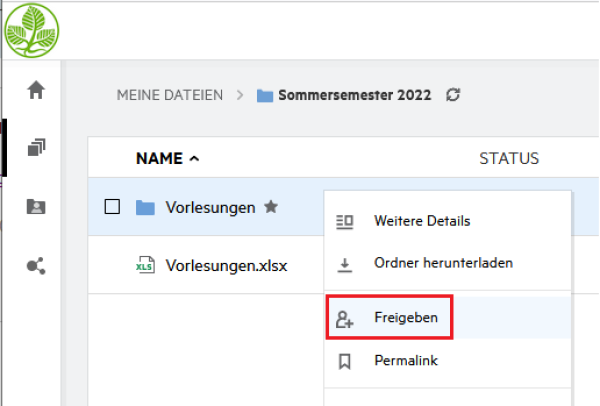Choose Ordner herunterladen in the menu
The image size is (600, 406).
pos(443,264)
